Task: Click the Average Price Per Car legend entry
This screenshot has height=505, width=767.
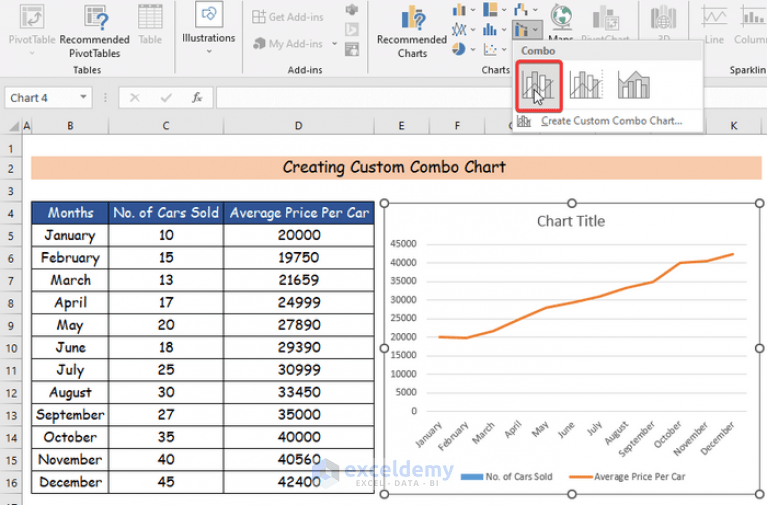Action: [627, 477]
